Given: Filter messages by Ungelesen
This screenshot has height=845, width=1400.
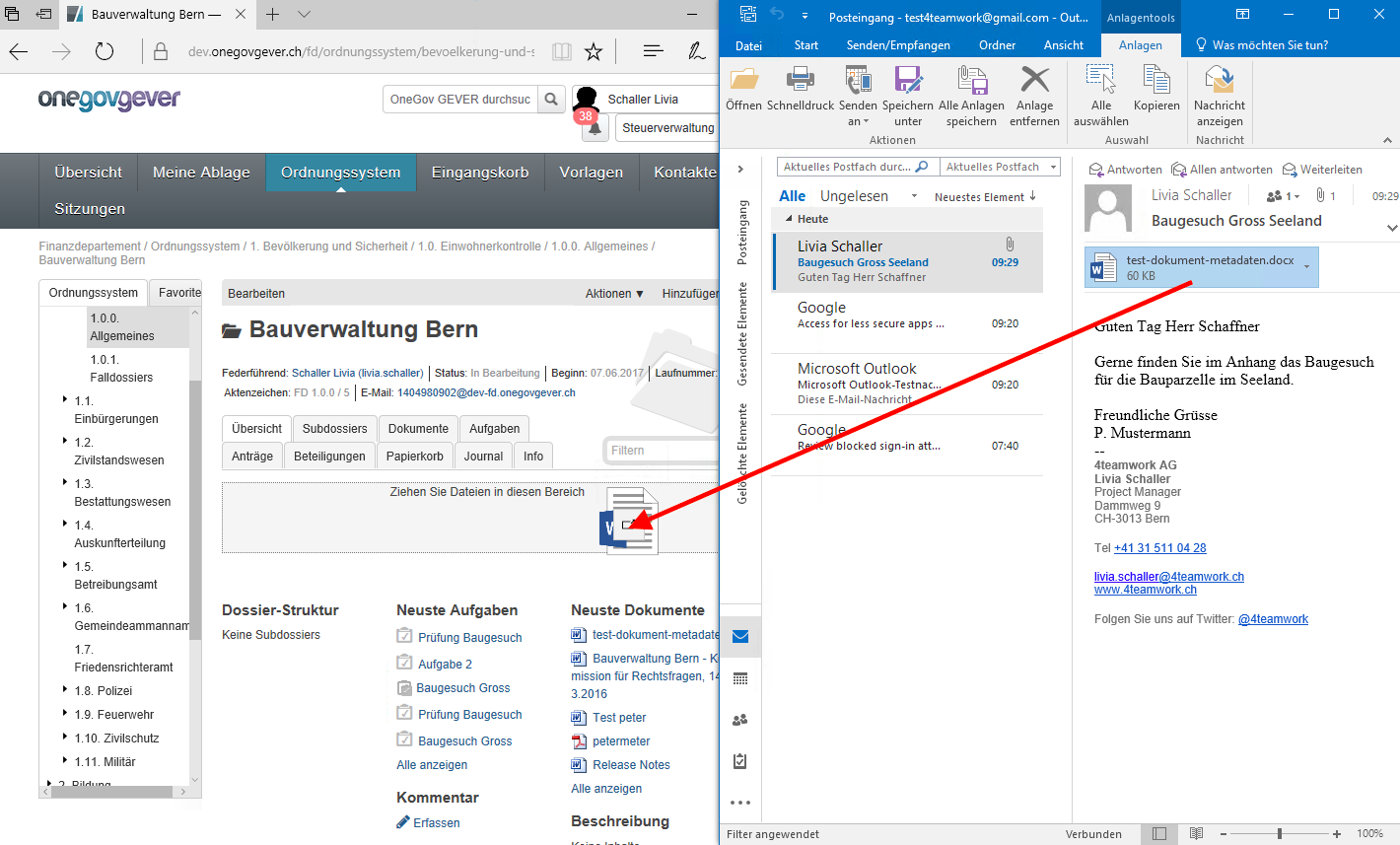Looking at the screenshot, I should click(x=854, y=196).
